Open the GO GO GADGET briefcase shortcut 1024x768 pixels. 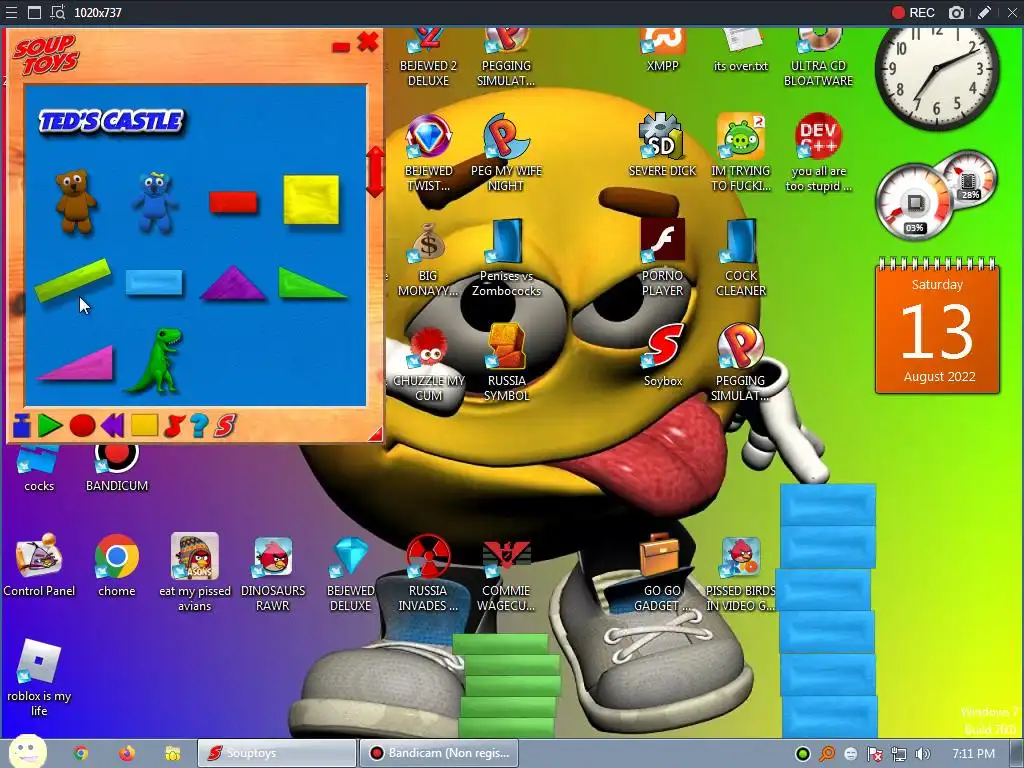pos(662,573)
